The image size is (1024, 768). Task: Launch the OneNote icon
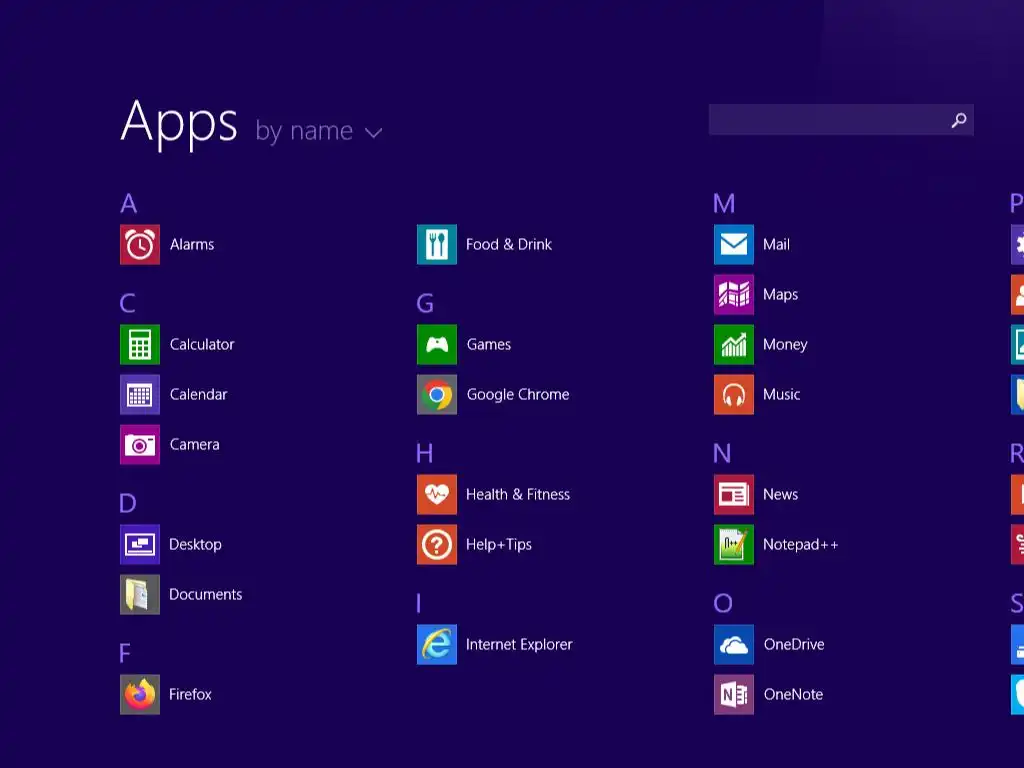click(x=734, y=695)
